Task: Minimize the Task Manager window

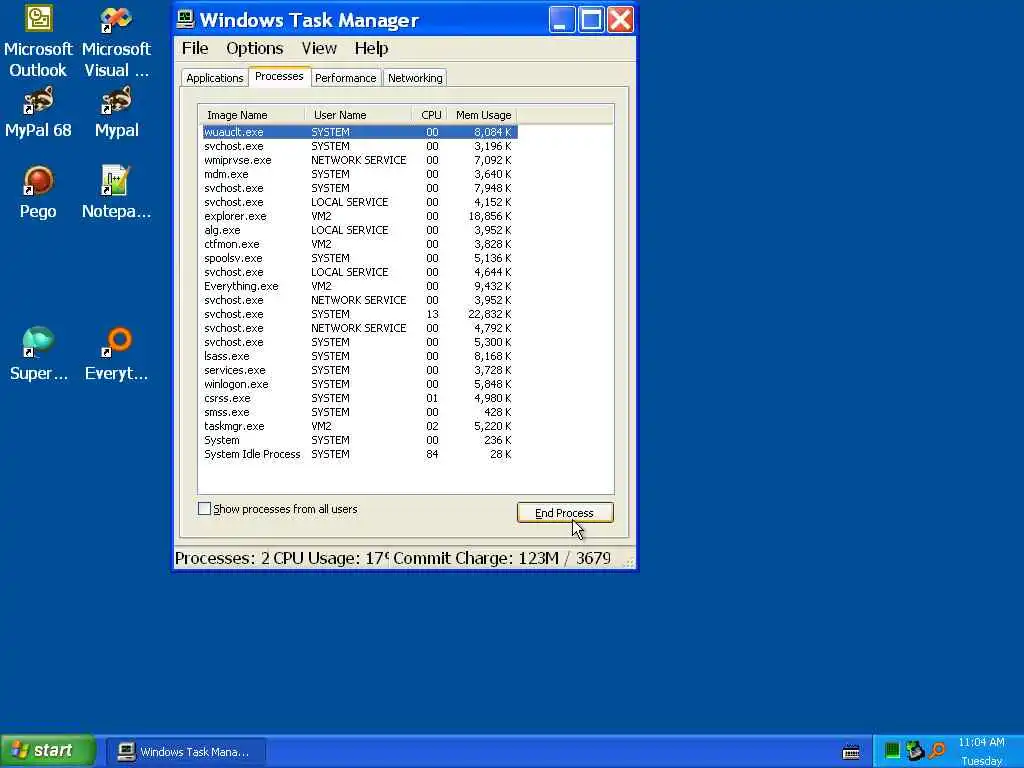Action: tap(561, 19)
